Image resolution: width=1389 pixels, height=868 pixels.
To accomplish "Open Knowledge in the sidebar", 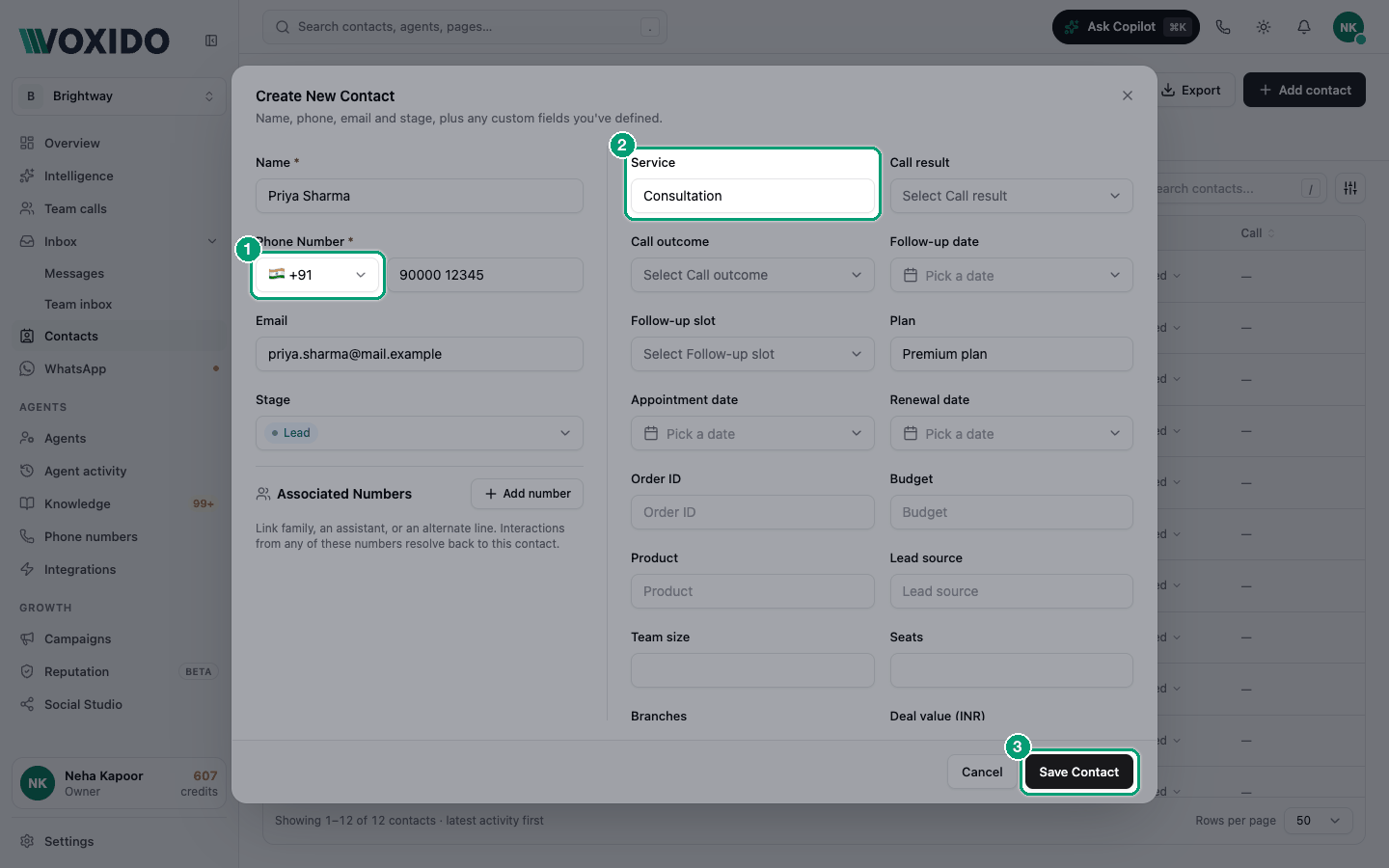I will (120, 503).
